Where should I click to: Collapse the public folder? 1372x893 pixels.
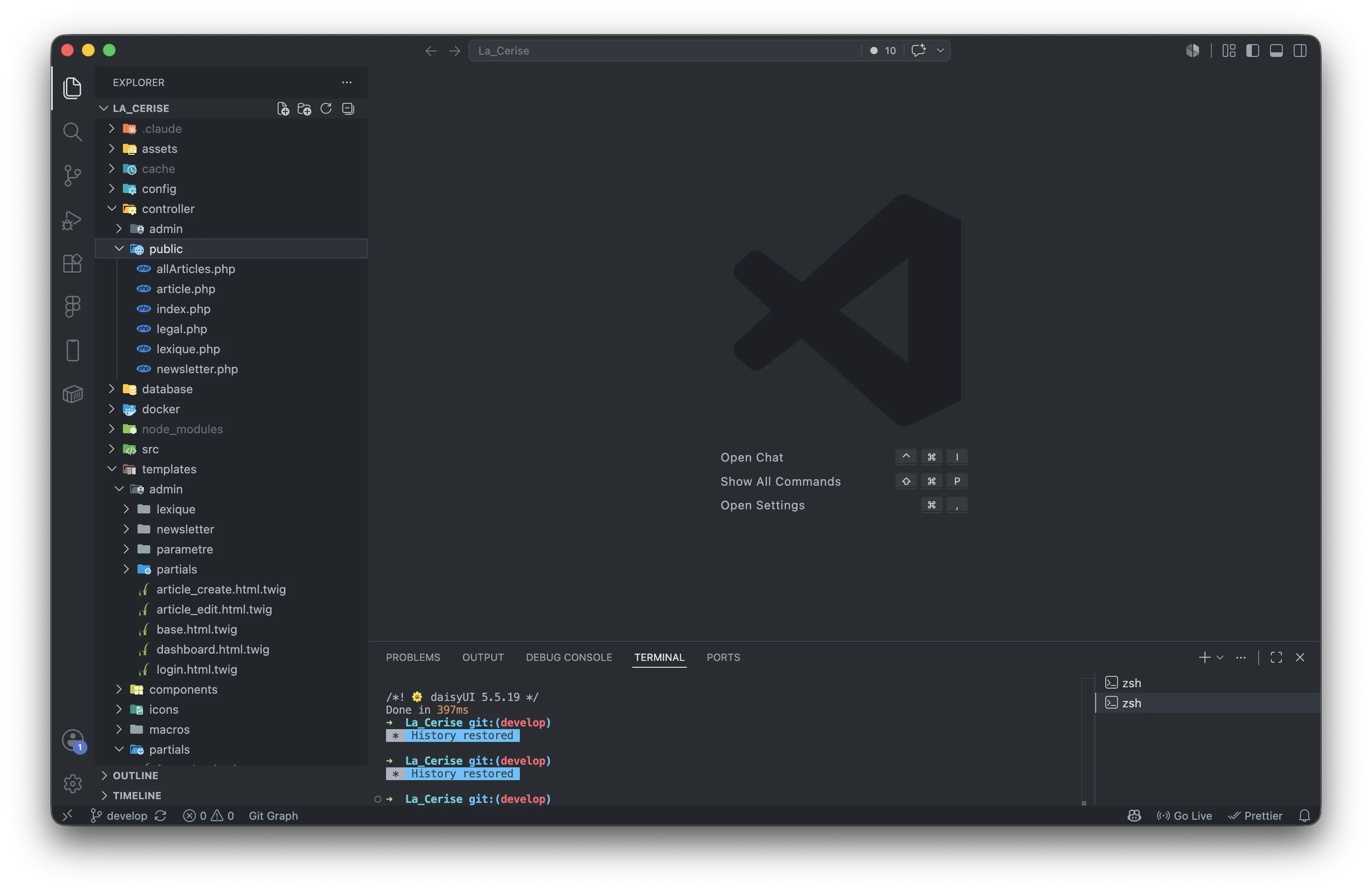[x=231, y=249]
